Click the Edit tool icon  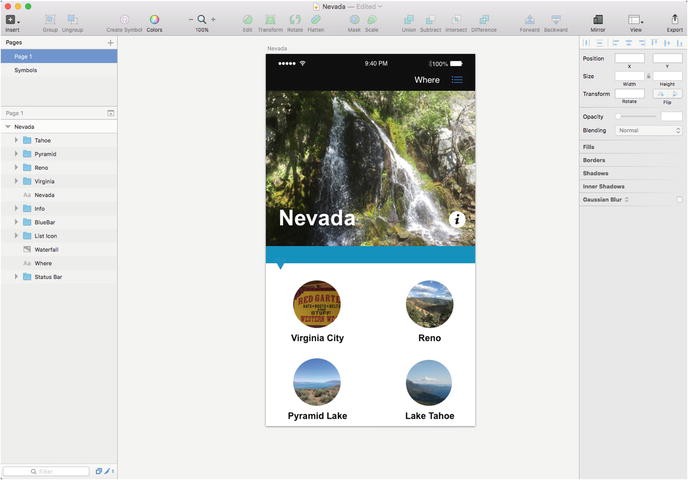tap(247, 19)
